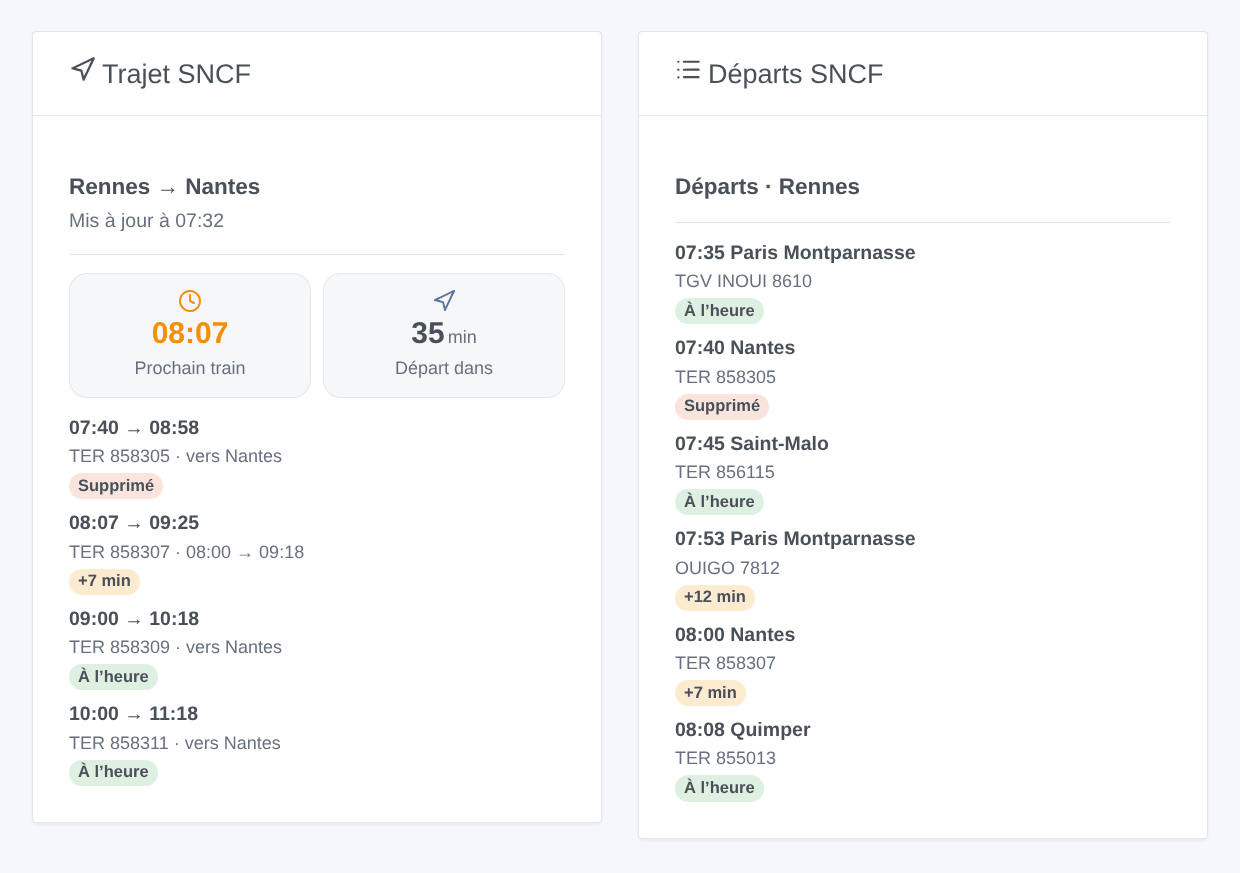Image resolution: width=1240 pixels, height=873 pixels.
Task: Click the orange 08:07 next train time
Action: pyautogui.click(x=190, y=333)
